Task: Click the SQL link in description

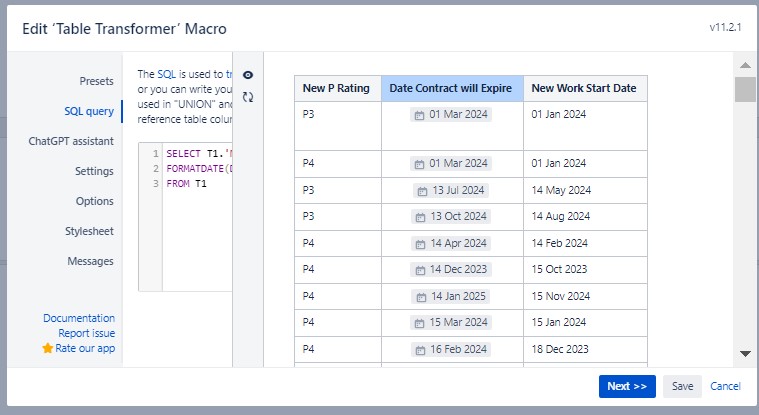Action: [167, 74]
